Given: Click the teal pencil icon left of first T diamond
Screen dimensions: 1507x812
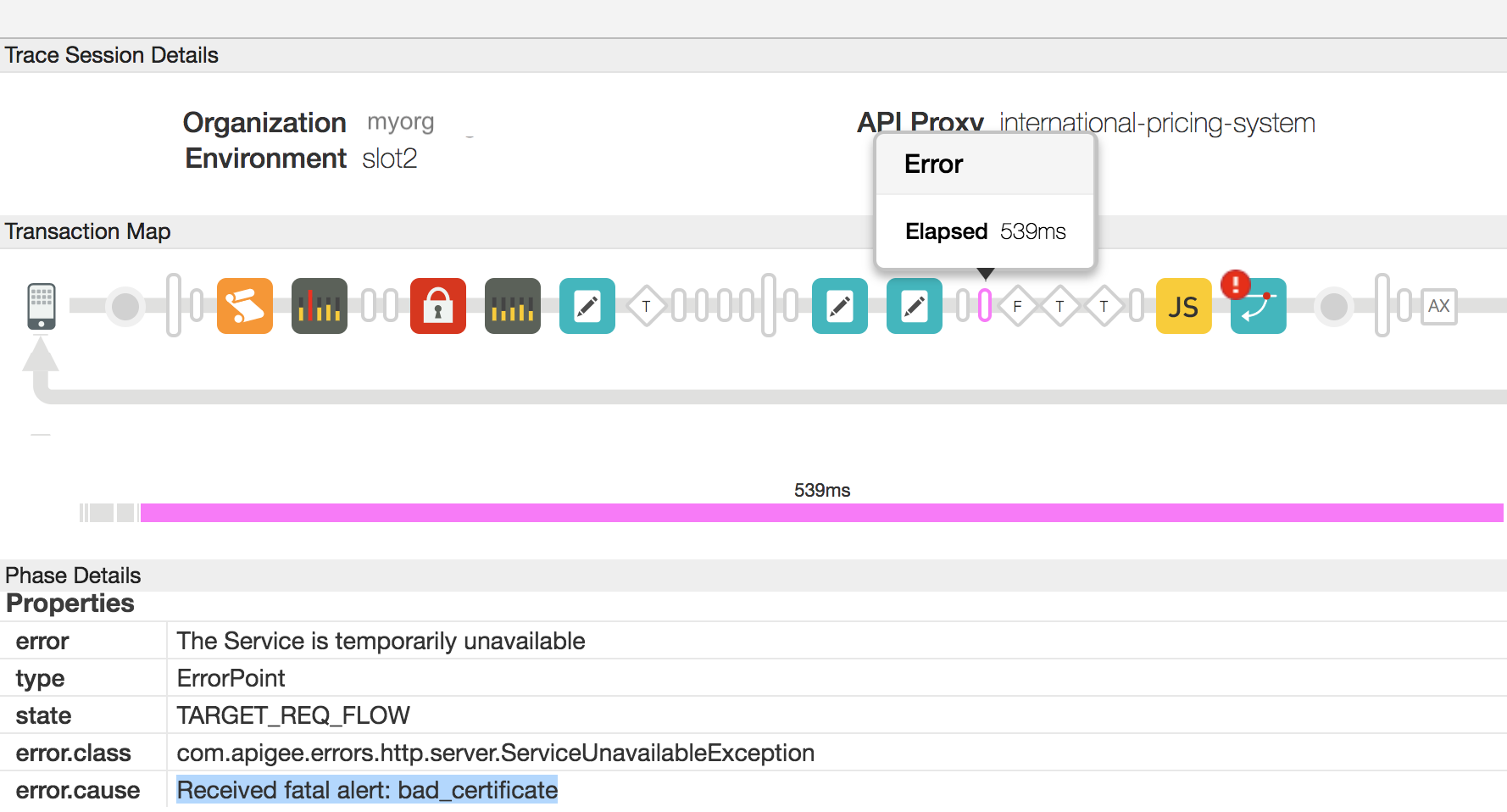Looking at the screenshot, I should pyautogui.click(x=587, y=306).
